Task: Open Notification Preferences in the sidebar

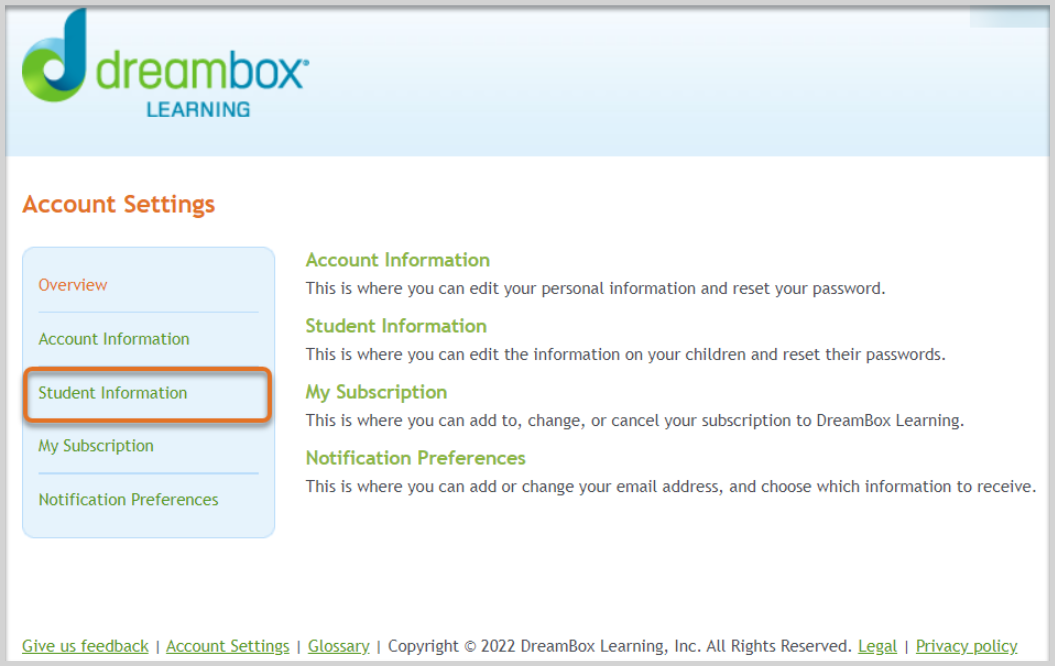Action: point(128,500)
